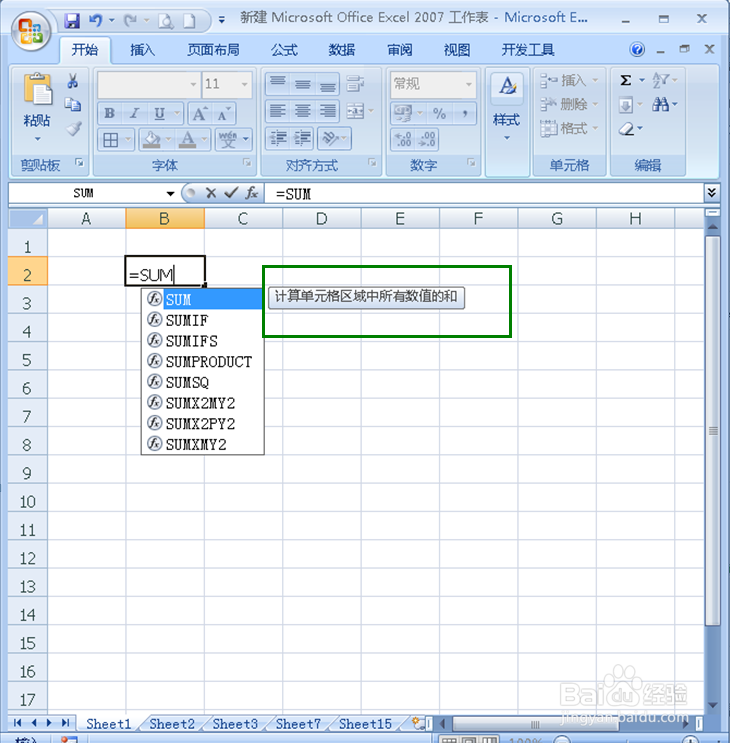Open the Sheet15 worksheet tab

coord(365,724)
